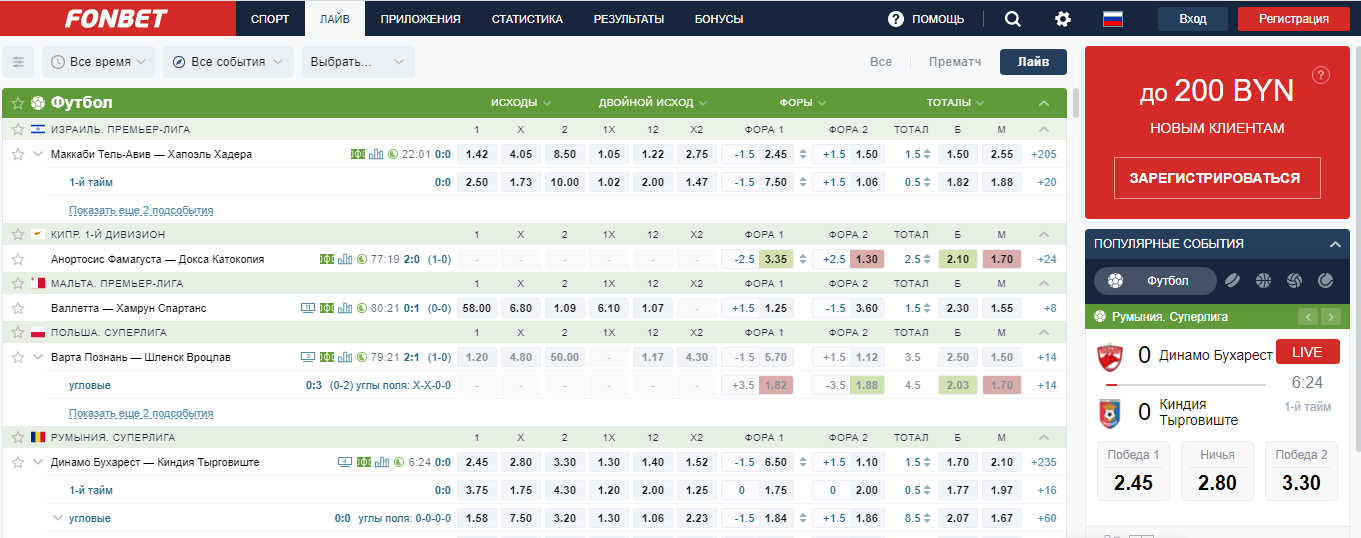Open the БОНУСЫ menu
Image resolution: width=1361 pixels, height=538 pixels.
coord(719,19)
